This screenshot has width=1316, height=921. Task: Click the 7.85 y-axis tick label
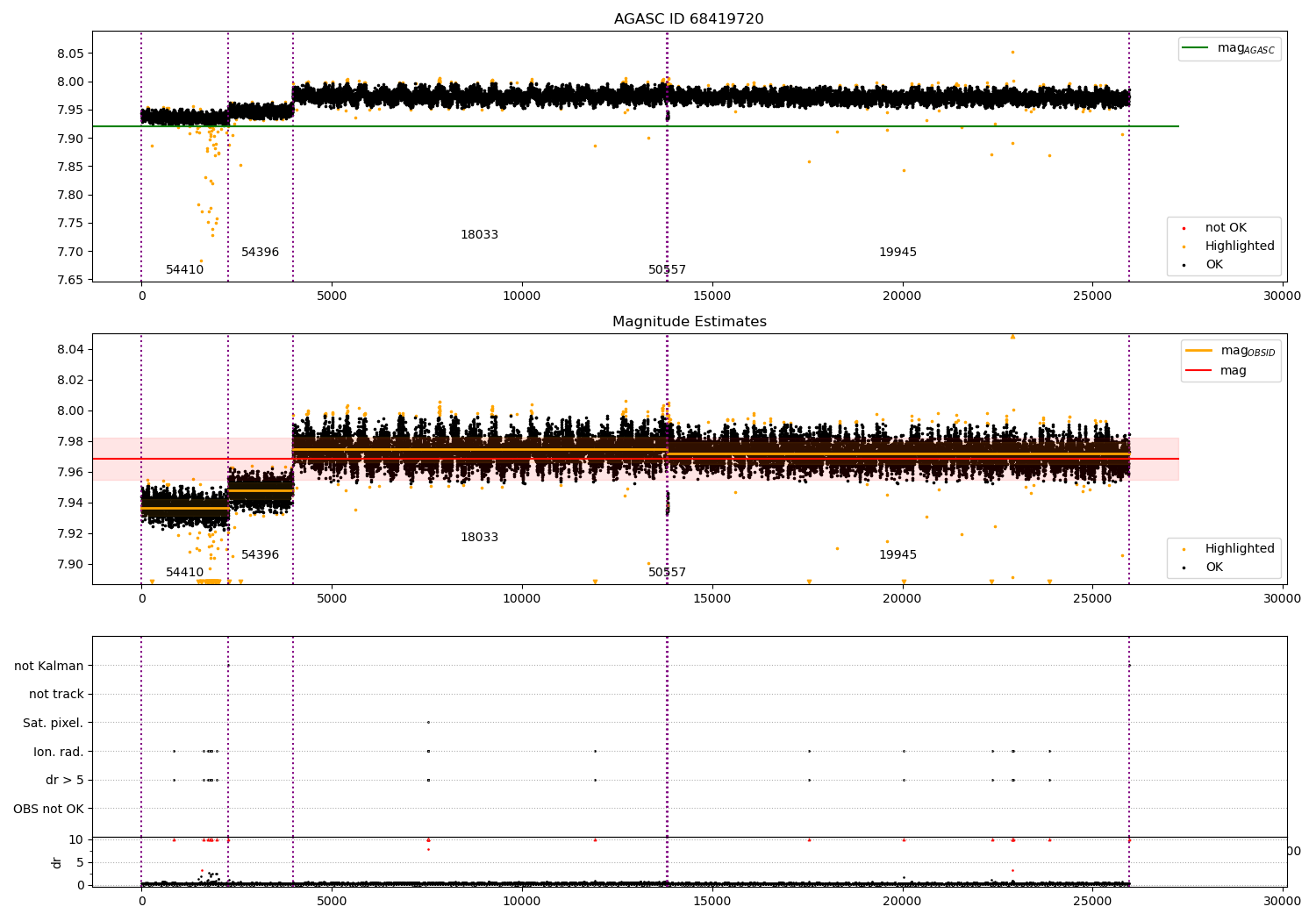(69, 167)
